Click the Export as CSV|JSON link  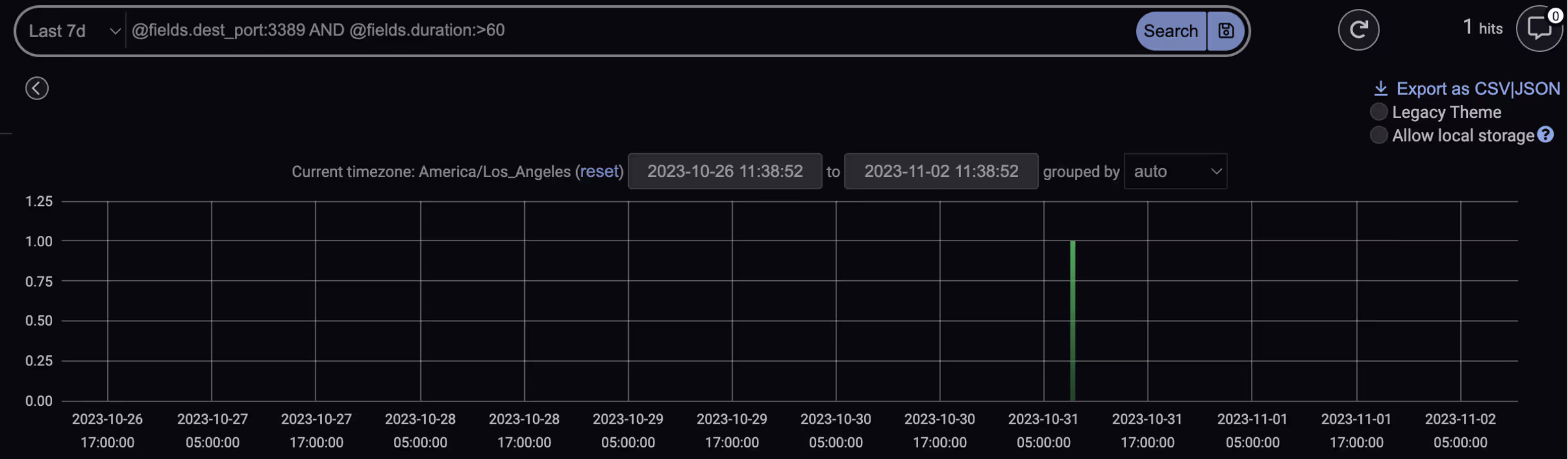pos(1478,88)
